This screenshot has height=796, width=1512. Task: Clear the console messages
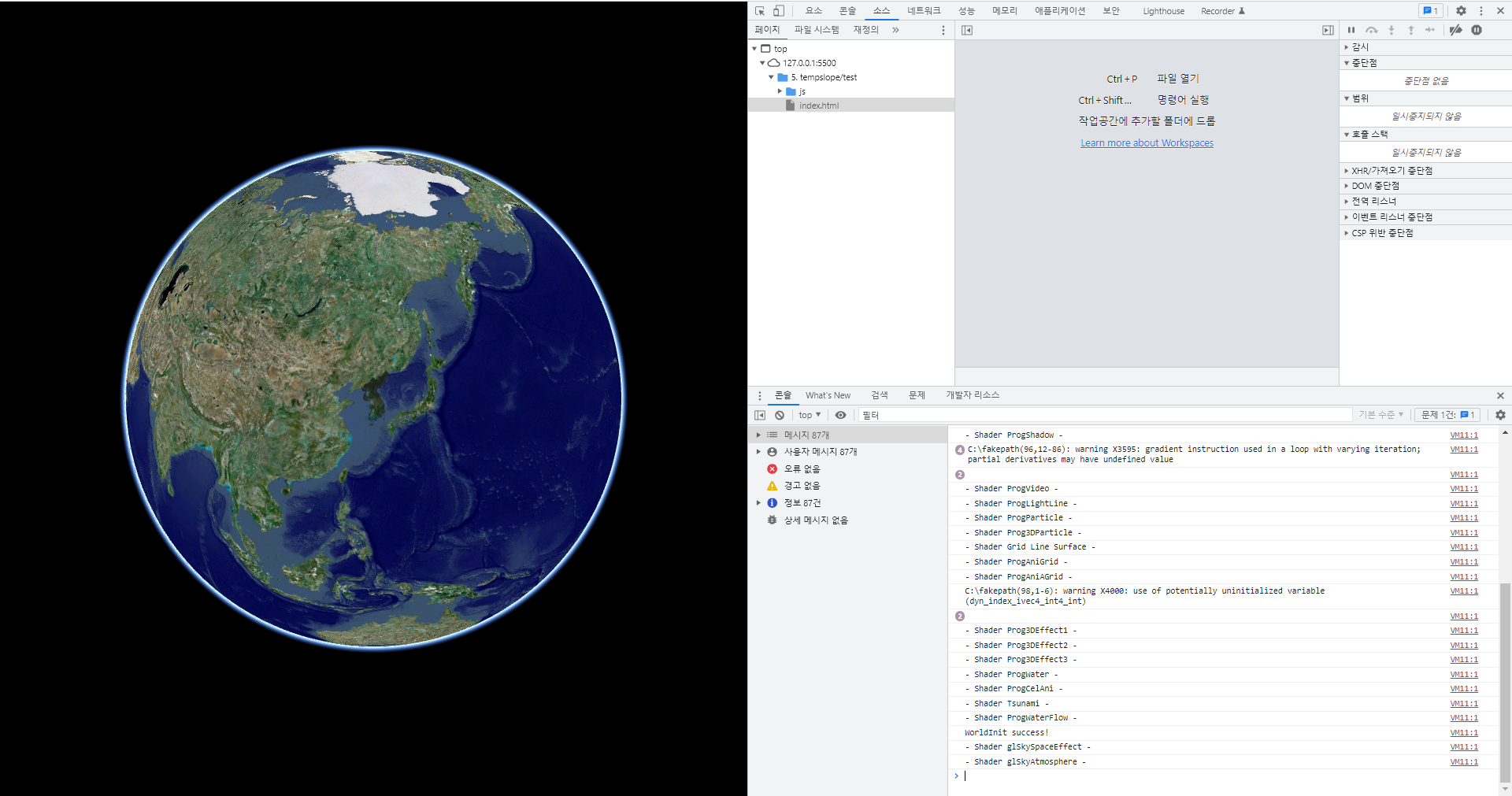[780, 415]
